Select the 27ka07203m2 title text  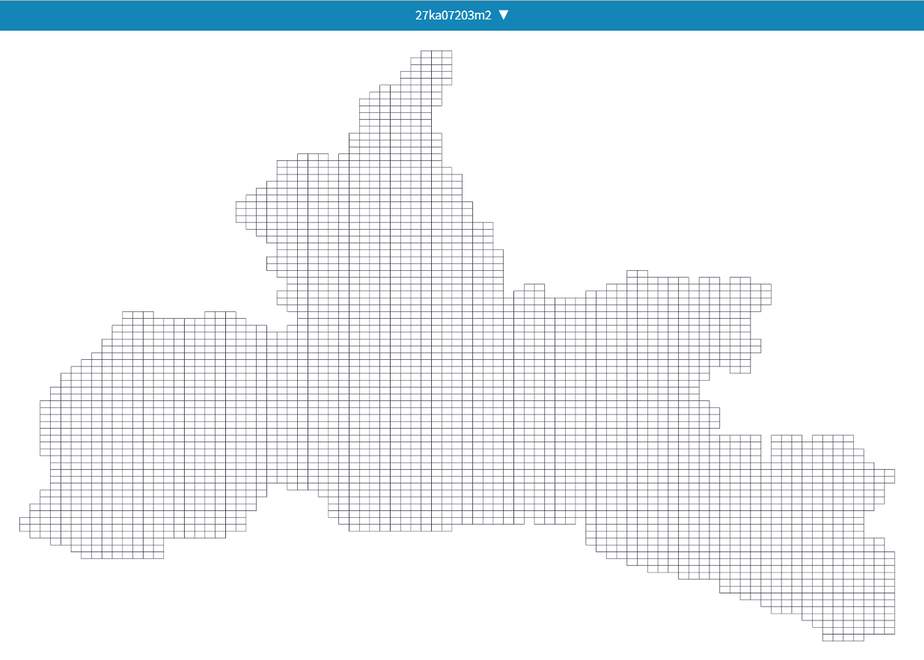coord(453,15)
